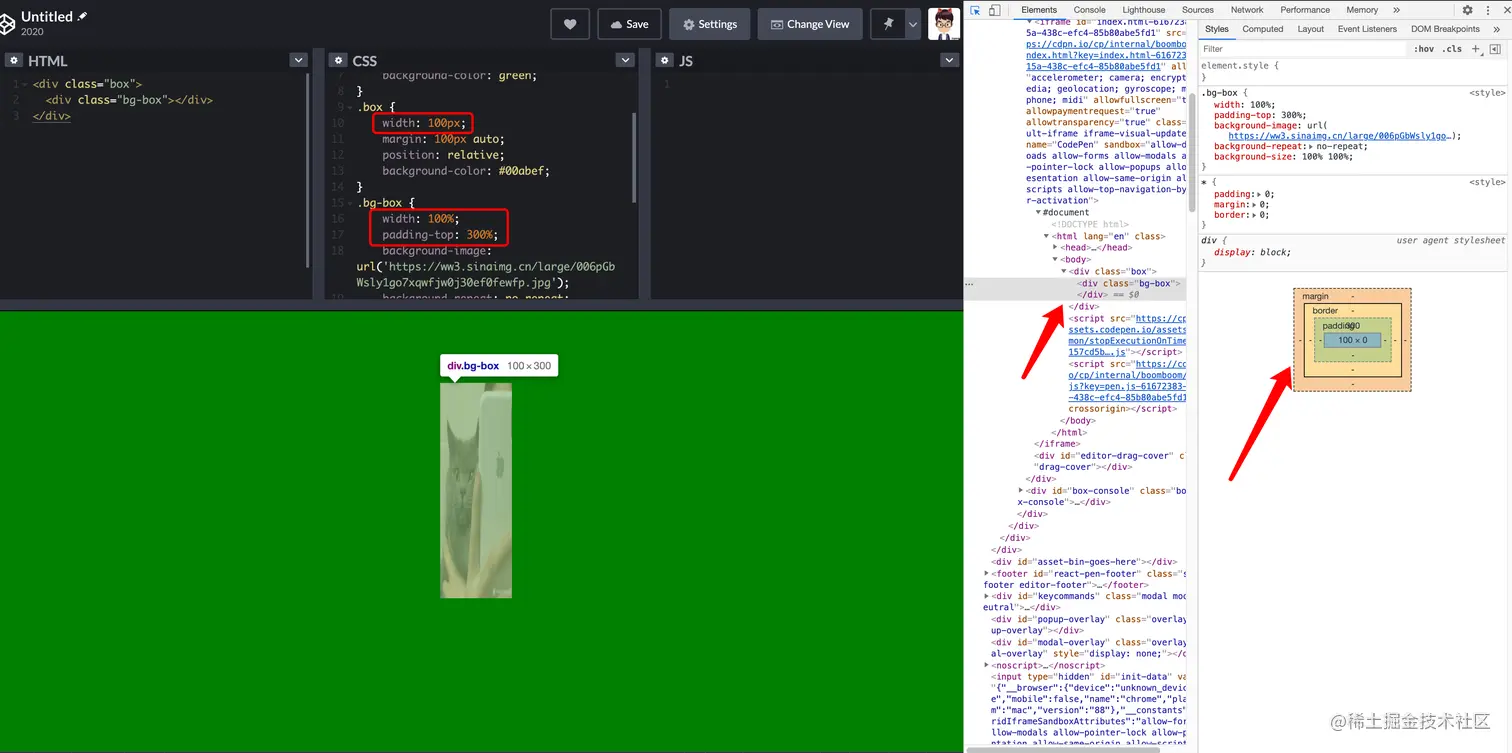This screenshot has width=1512, height=753.
Task: Expand the HTML panel dropdown chevron
Action: [298, 60]
